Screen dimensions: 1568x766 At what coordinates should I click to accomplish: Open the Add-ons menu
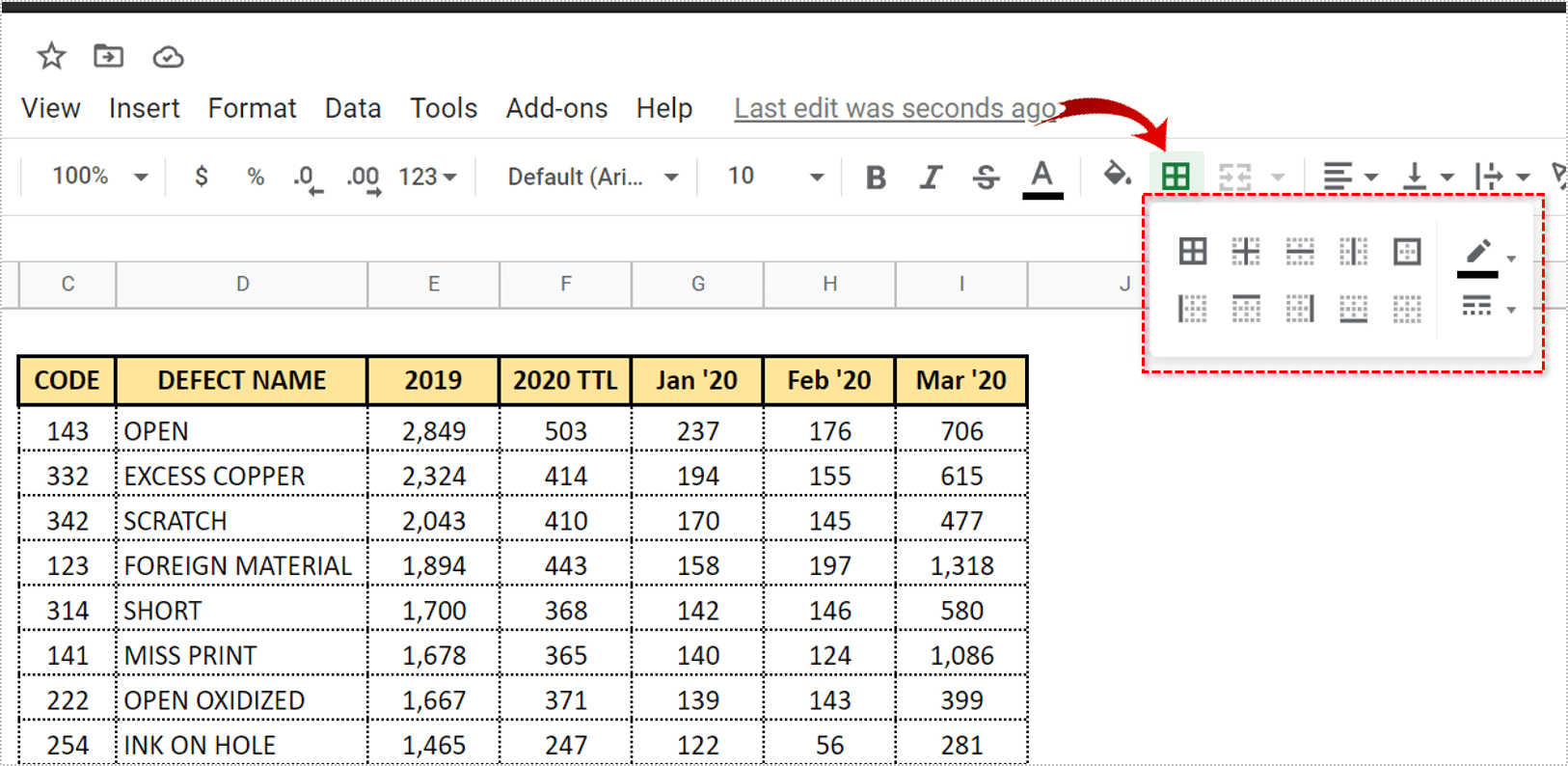point(556,108)
